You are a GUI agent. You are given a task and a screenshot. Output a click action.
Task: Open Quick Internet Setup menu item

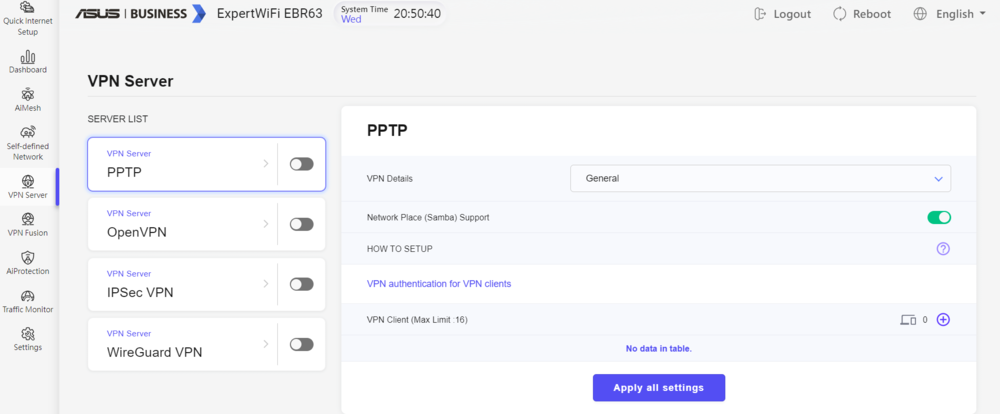pyautogui.click(x=28, y=19)
